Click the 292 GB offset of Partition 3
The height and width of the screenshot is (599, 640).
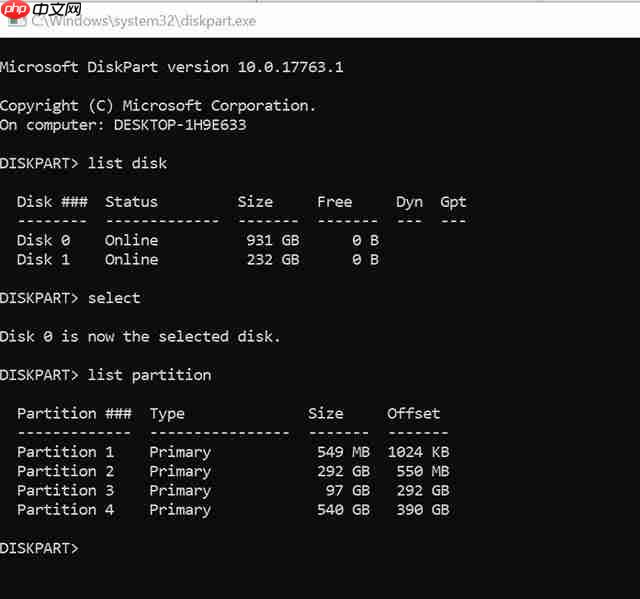click(423, 490)
